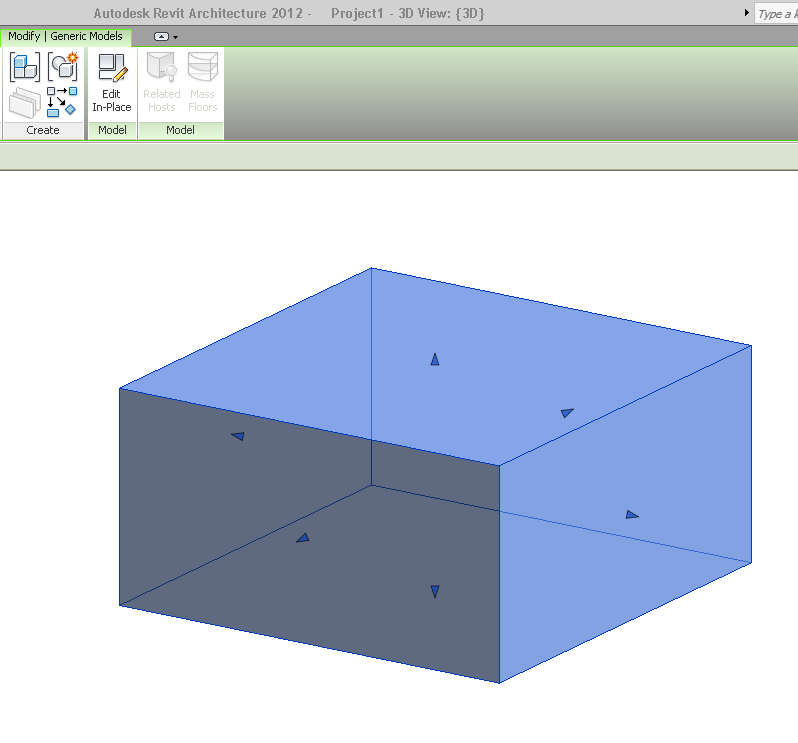Open Edit In-Place for the model
This screenshot has width=798, height=743.
[x=112, y=83]
